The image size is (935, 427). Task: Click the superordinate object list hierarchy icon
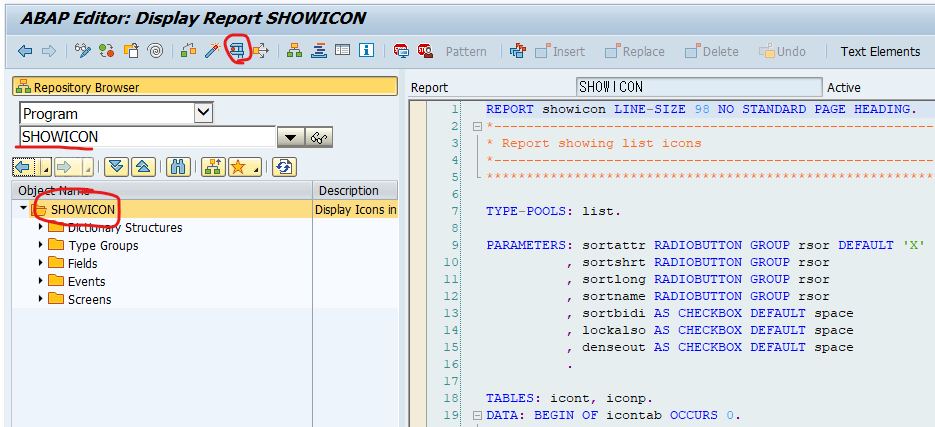point(213,167)
